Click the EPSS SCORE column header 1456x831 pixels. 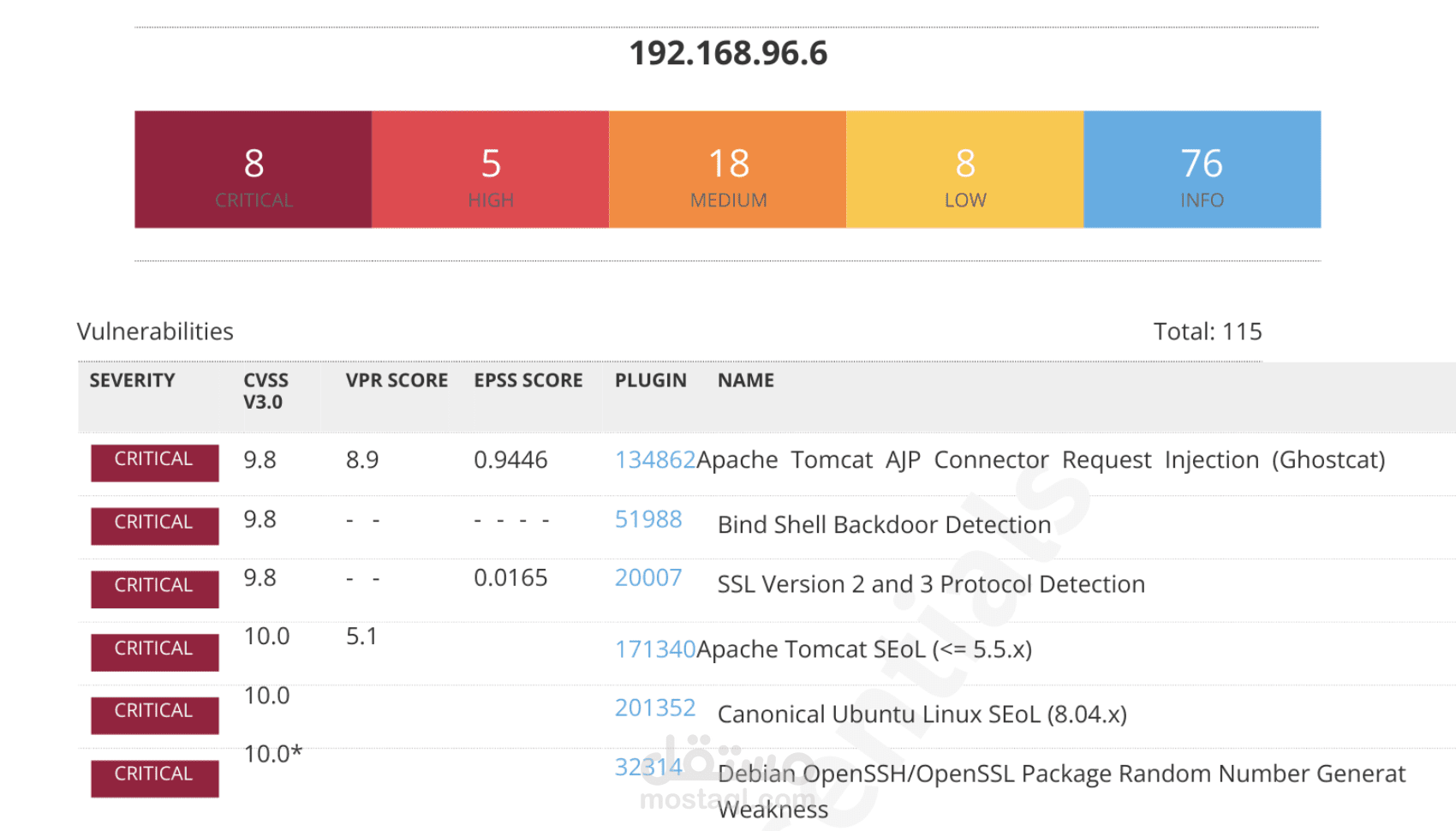pos(528,380)
